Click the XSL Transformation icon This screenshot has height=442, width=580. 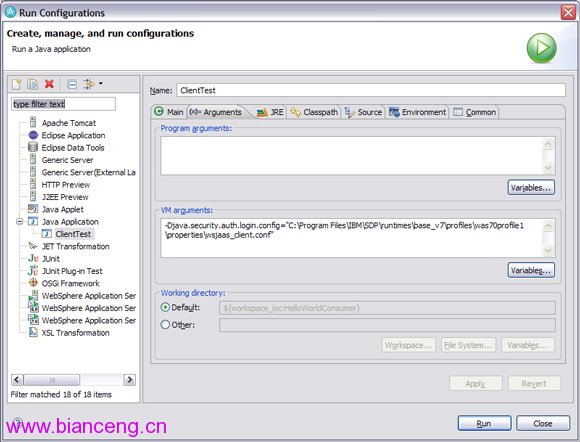point(33,332)
